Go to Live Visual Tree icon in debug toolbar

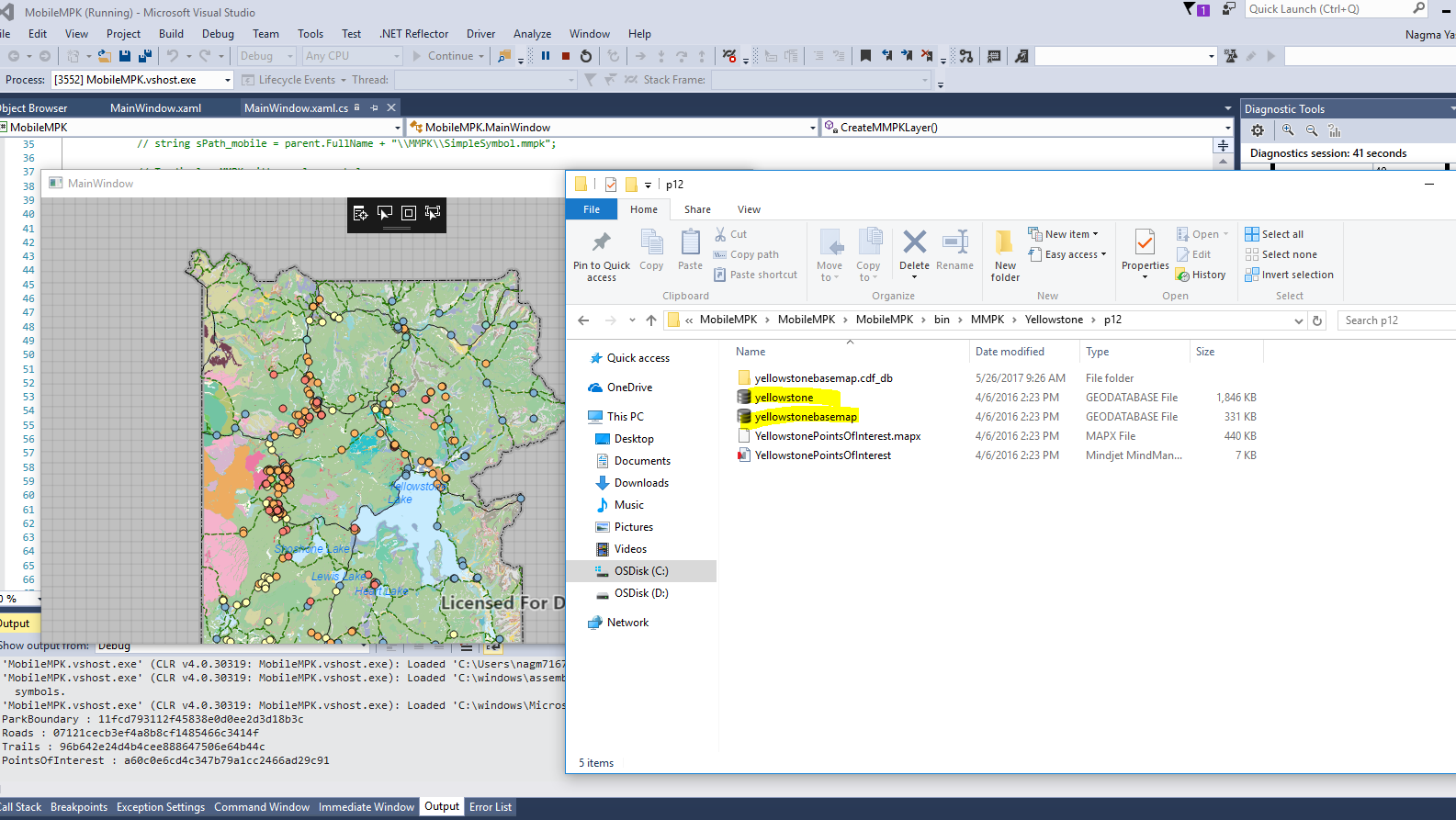point(361,213)
